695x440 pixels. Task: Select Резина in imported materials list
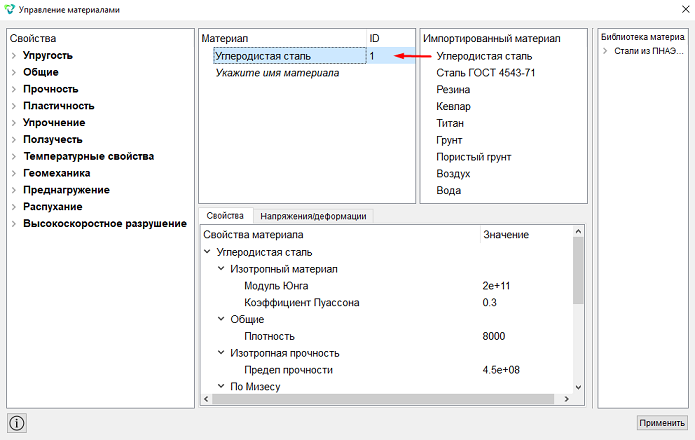click(453, 90)
